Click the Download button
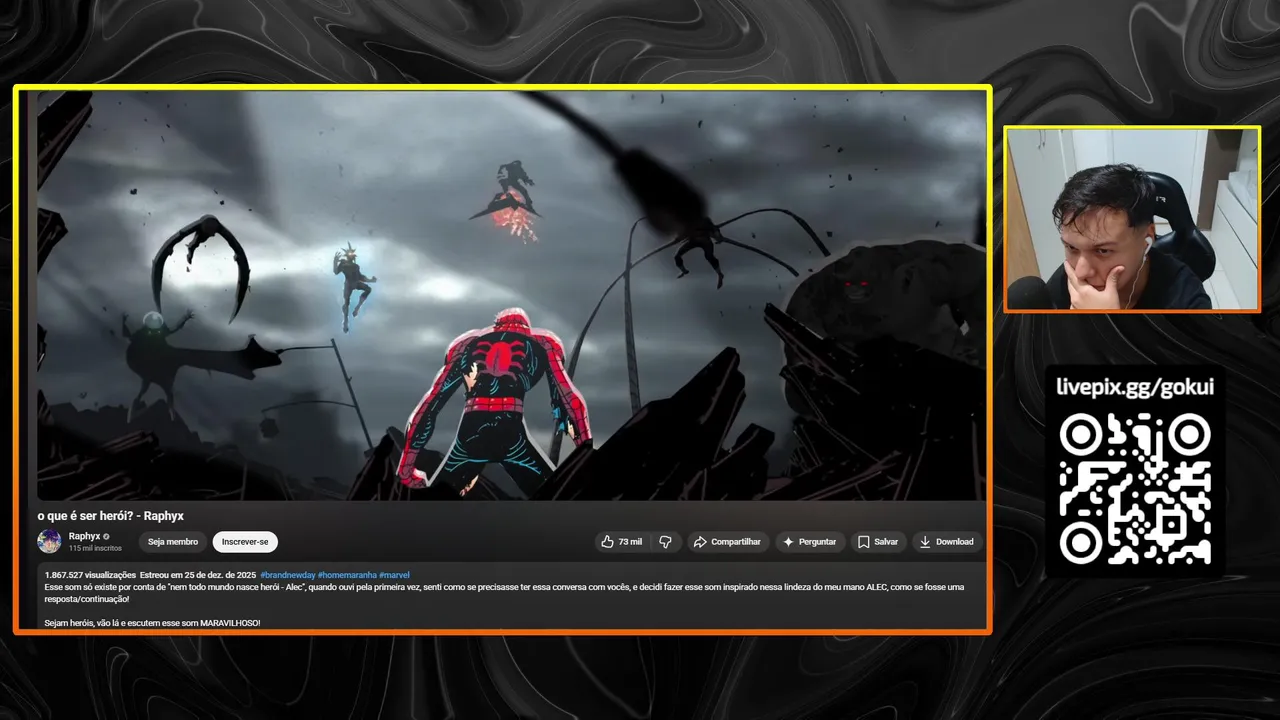The height and width of the screenshot is (720, 1280). (x=946, y=542)
